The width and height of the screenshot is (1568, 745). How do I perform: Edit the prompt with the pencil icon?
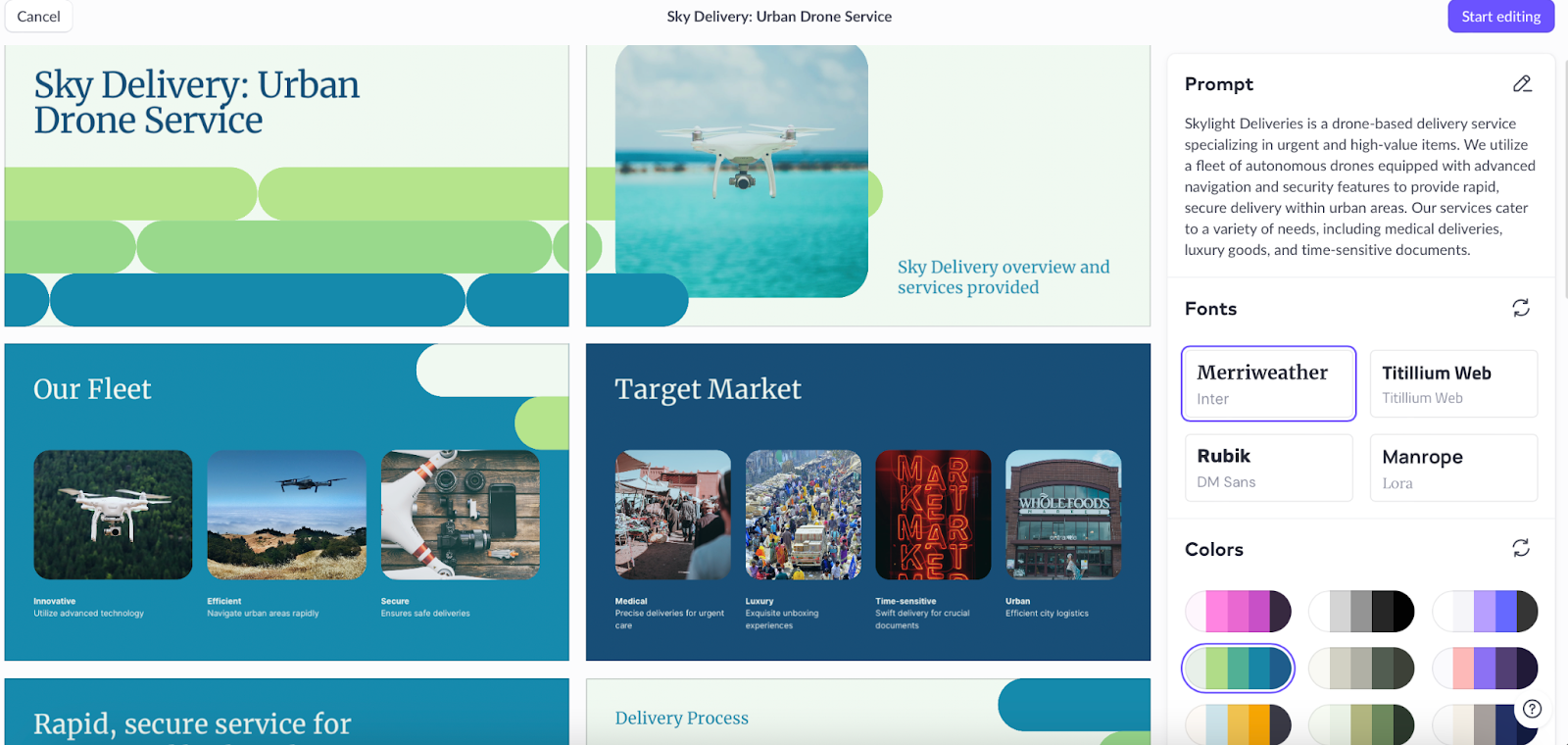point(1522,84)
